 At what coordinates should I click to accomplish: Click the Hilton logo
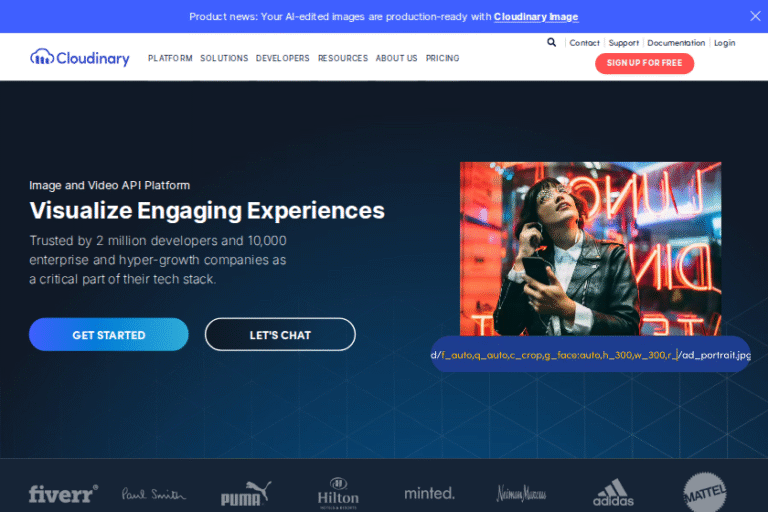point(338,493)
